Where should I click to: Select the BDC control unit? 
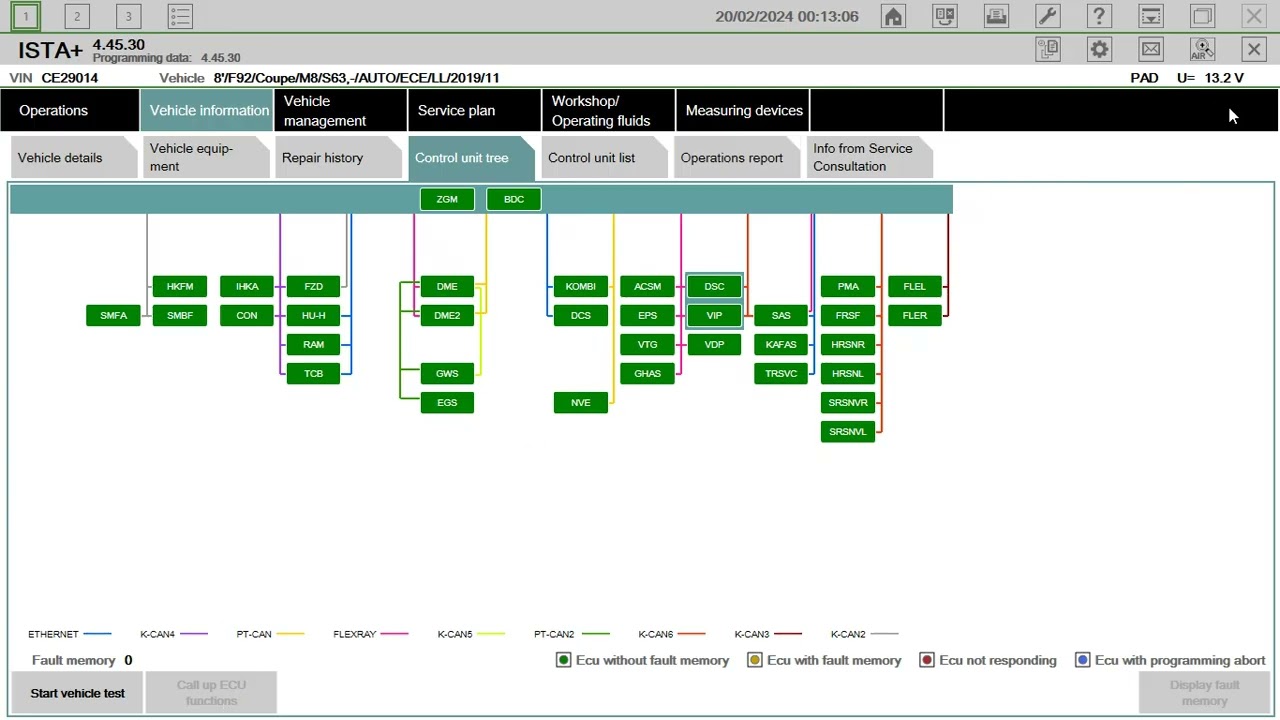(514, 199)
